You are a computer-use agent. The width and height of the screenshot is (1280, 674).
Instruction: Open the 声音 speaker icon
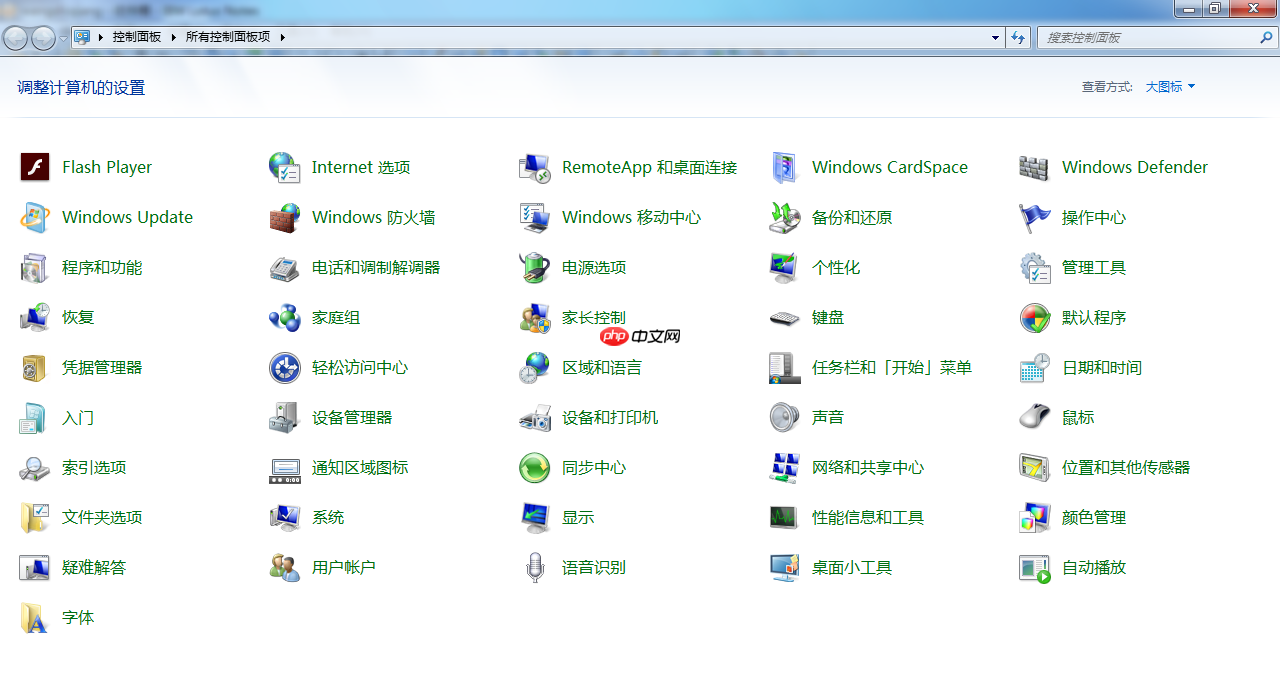tap(785, 417)
